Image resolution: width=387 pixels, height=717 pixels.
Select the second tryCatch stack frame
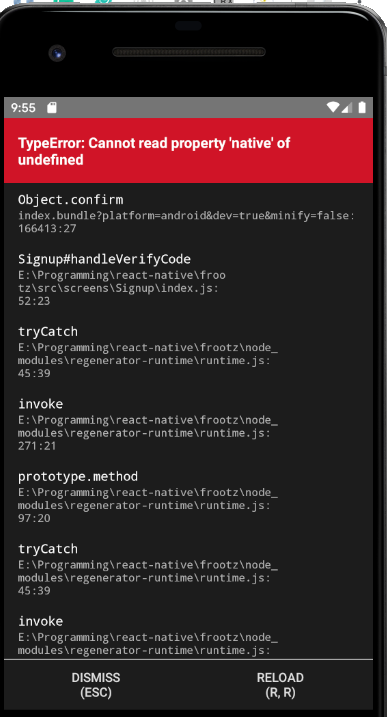click(188, 569)
